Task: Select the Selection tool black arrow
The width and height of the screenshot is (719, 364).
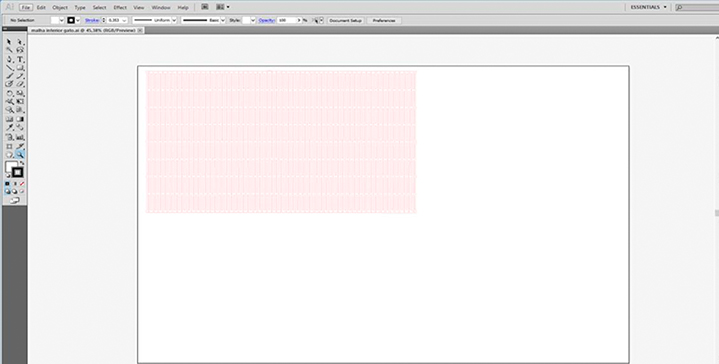Action: click(x=9, y=42)
